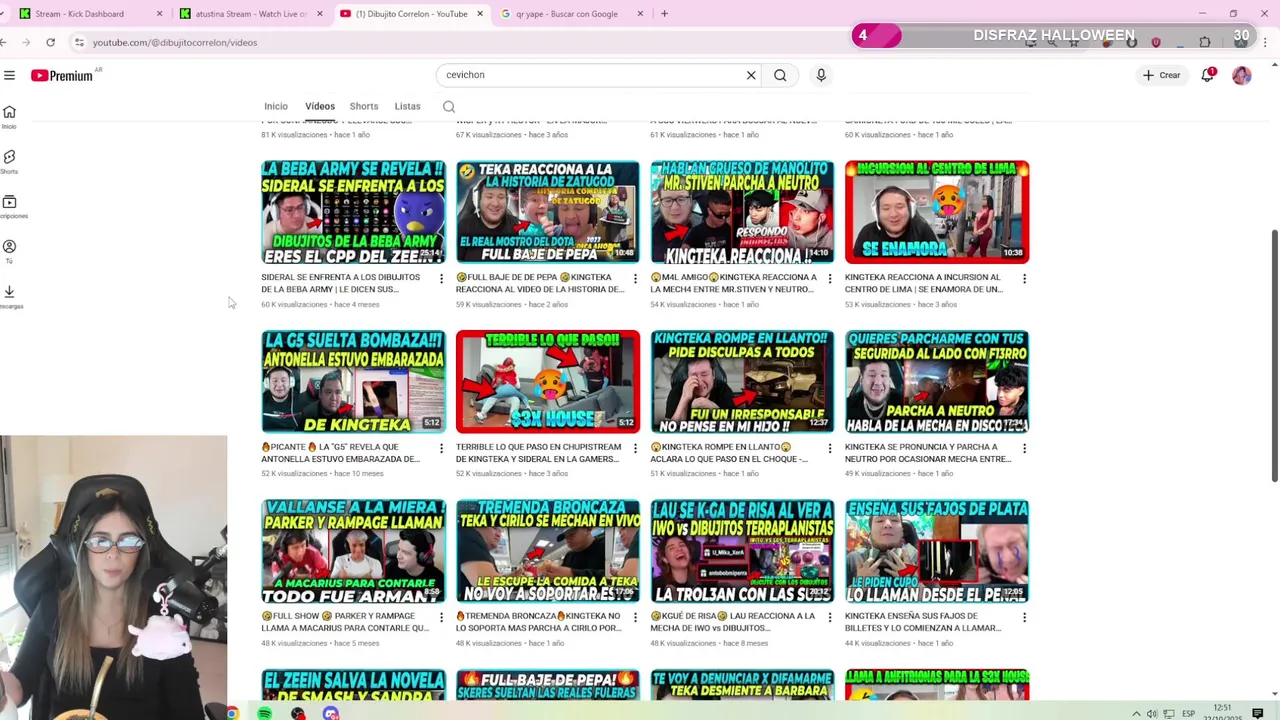
Task: Click the magnifier search button
Action: click(780, 75)
